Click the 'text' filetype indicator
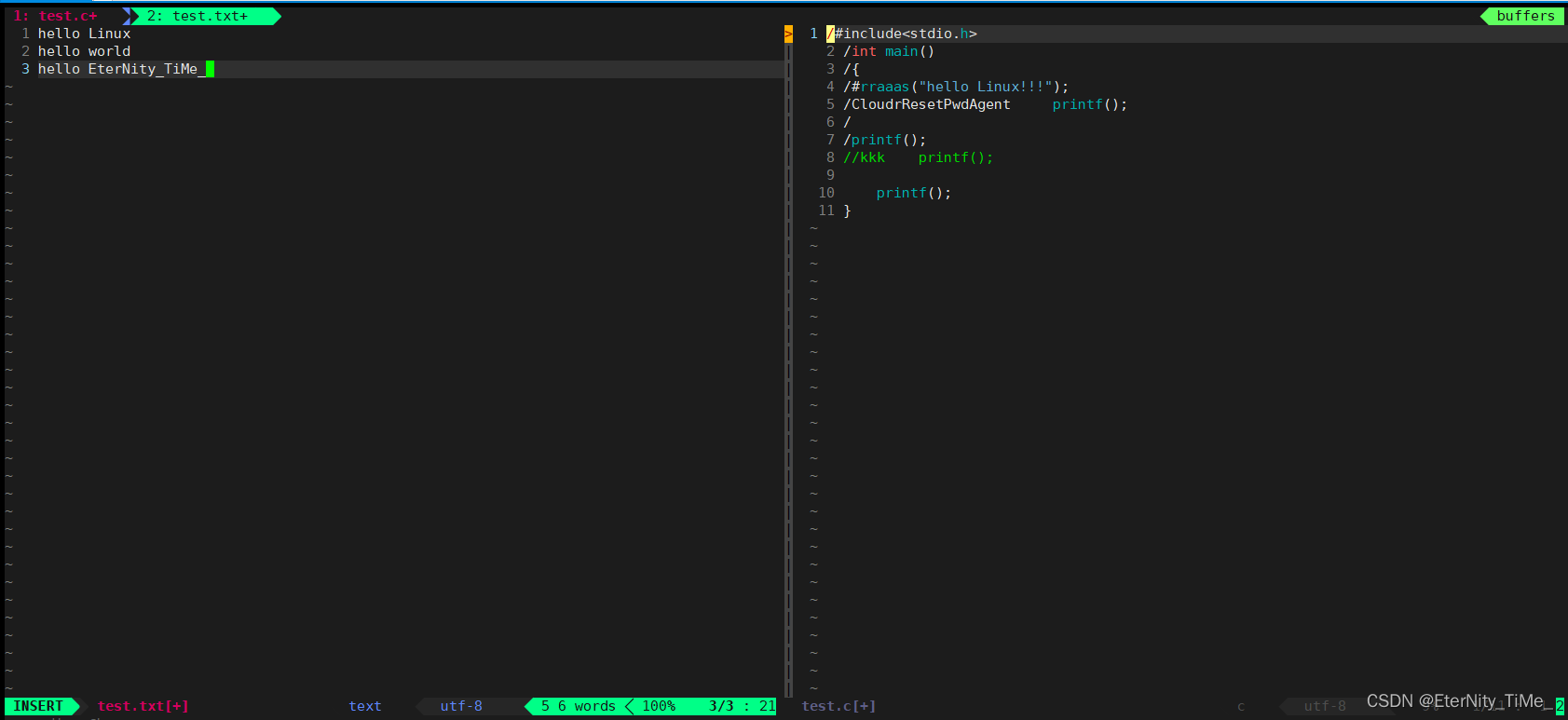The width and height of the screenshot is (1568, 720). tap(364, 706)
